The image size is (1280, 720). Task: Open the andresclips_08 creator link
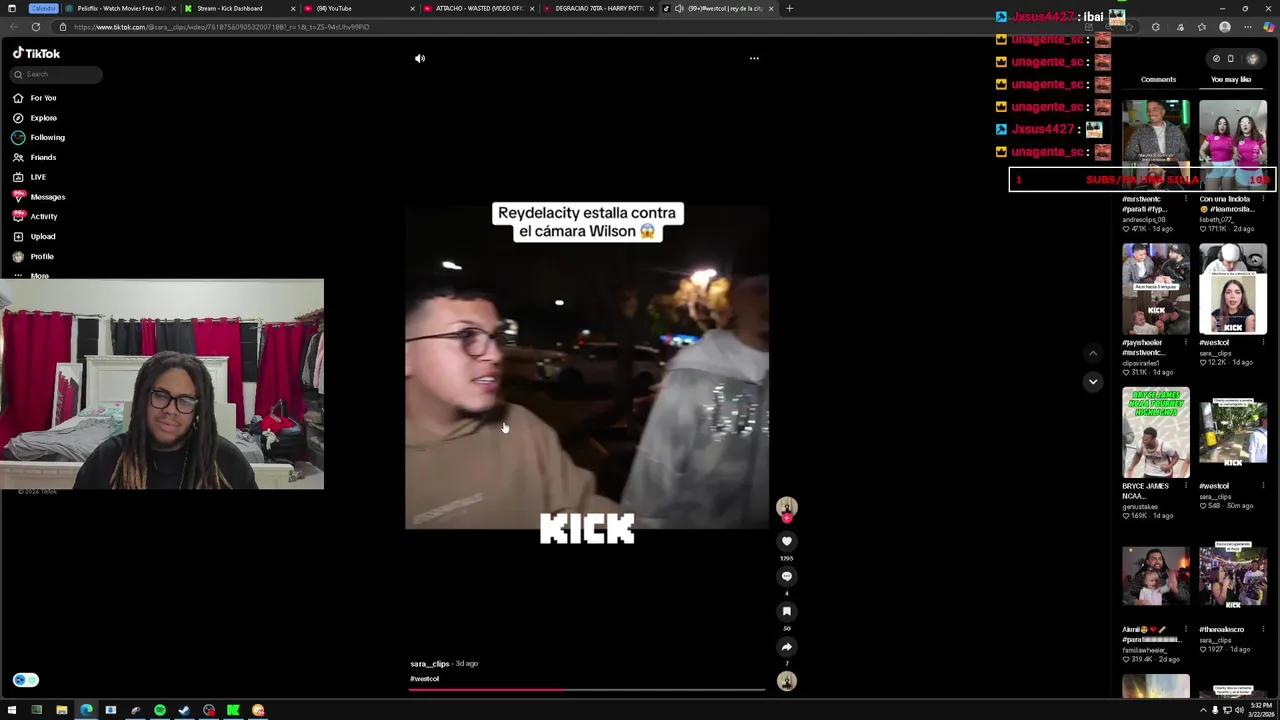pyautogui.click(x=1144, y=220)
